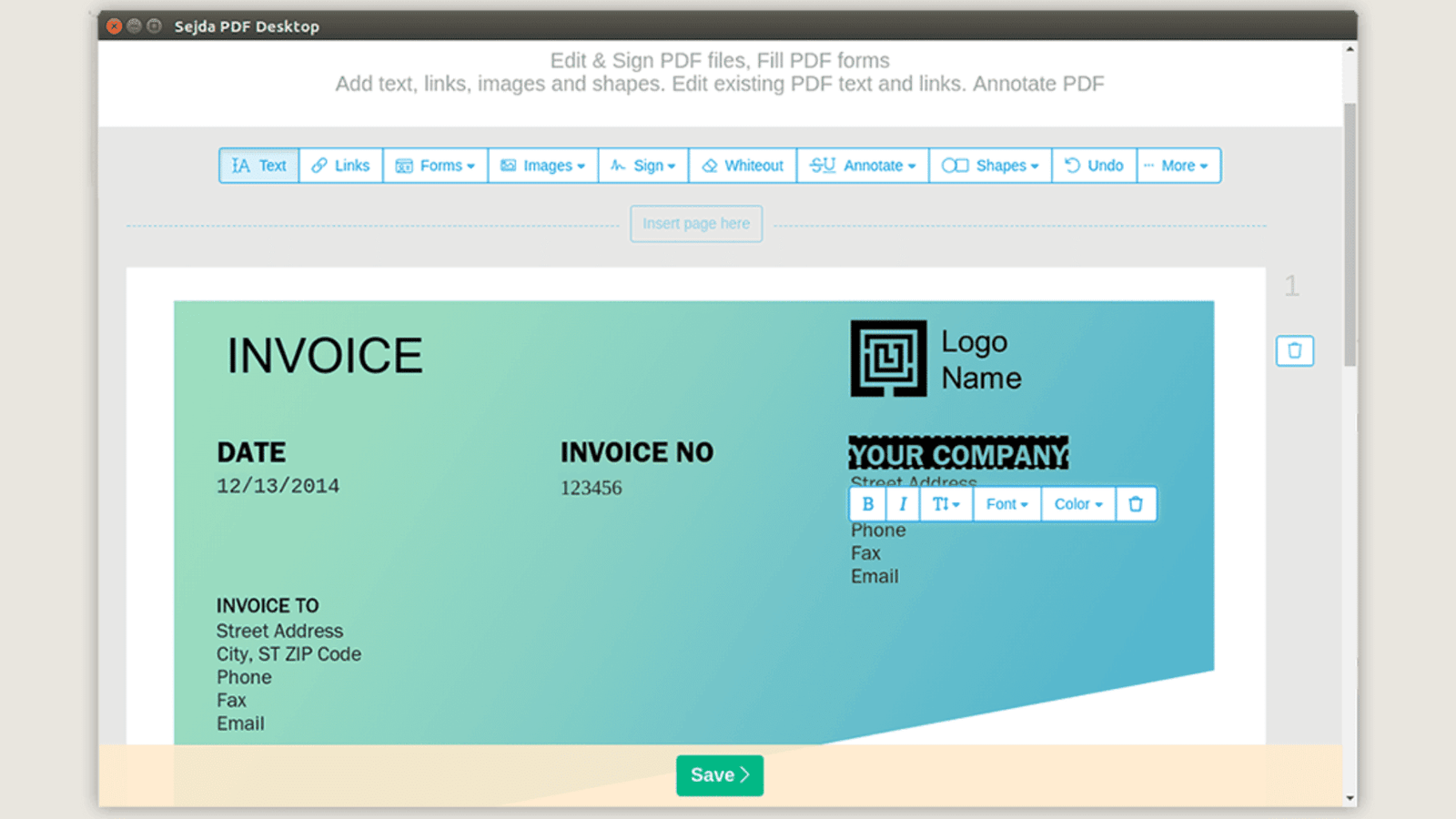1456x819 pixels.
Task: Click the maze logo image
Action: click(x=888, y=358)
